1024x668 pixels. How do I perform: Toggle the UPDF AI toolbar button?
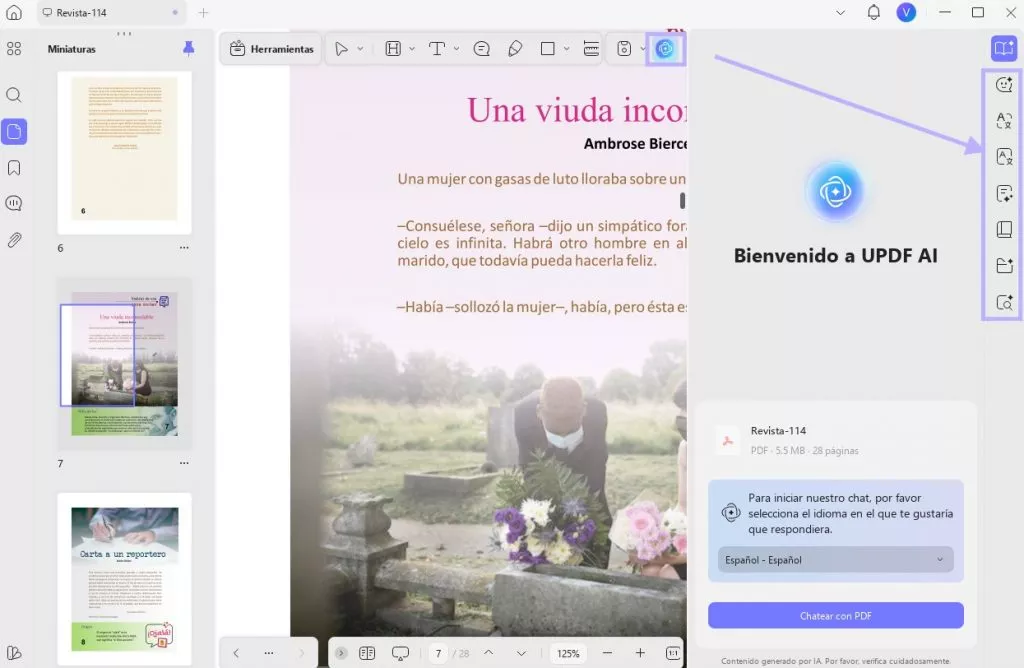[665, 49]
